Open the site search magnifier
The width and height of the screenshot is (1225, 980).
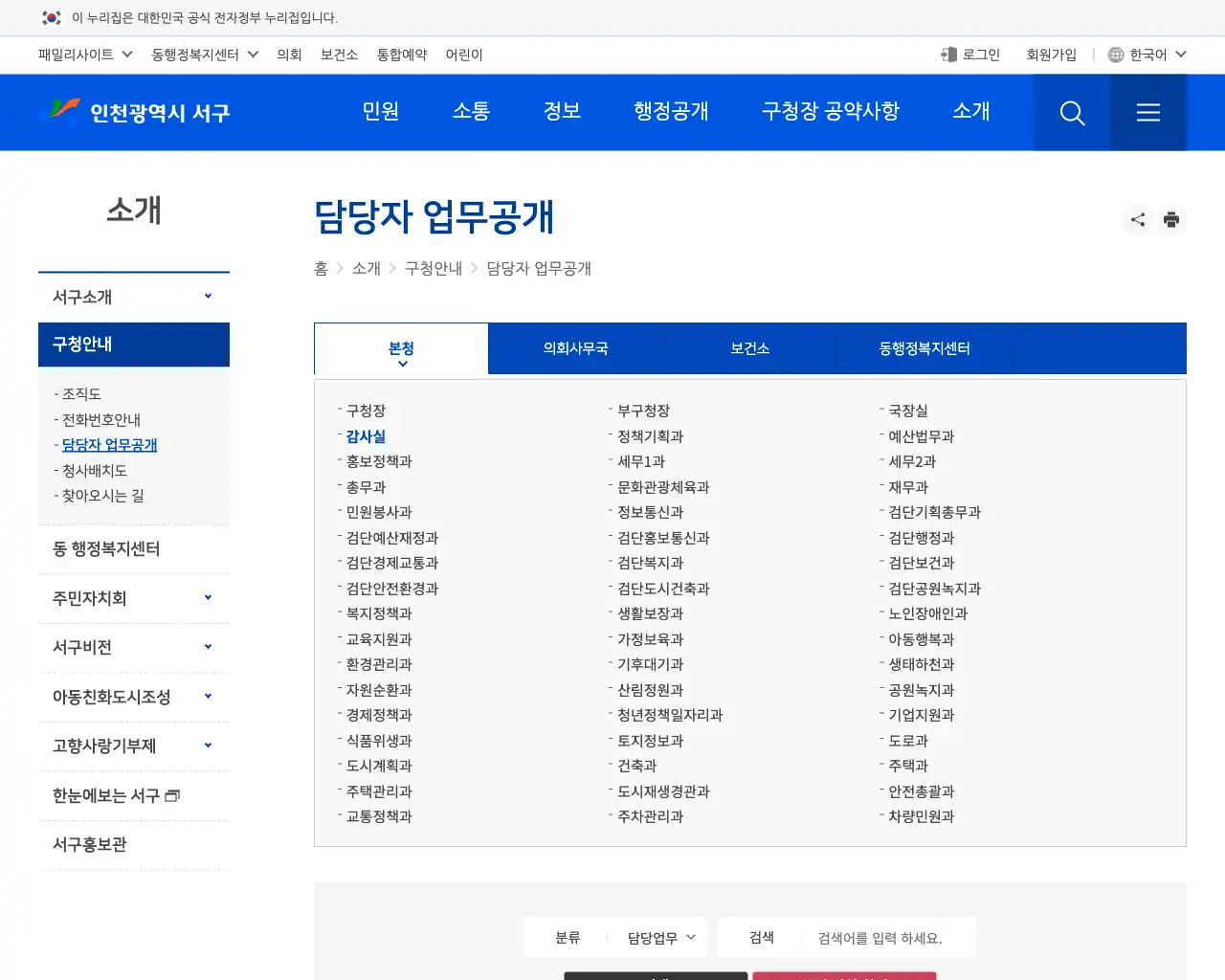pyautogui.click(x=1071, y=112)
